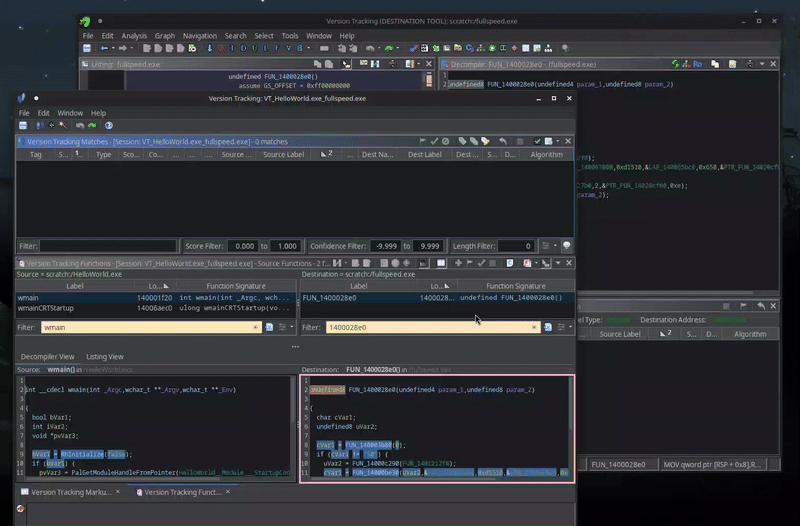Screen dimensions: 800x526
Task: Click the lightbulb ancillary filters icon
Action: (x=566, y=246)
